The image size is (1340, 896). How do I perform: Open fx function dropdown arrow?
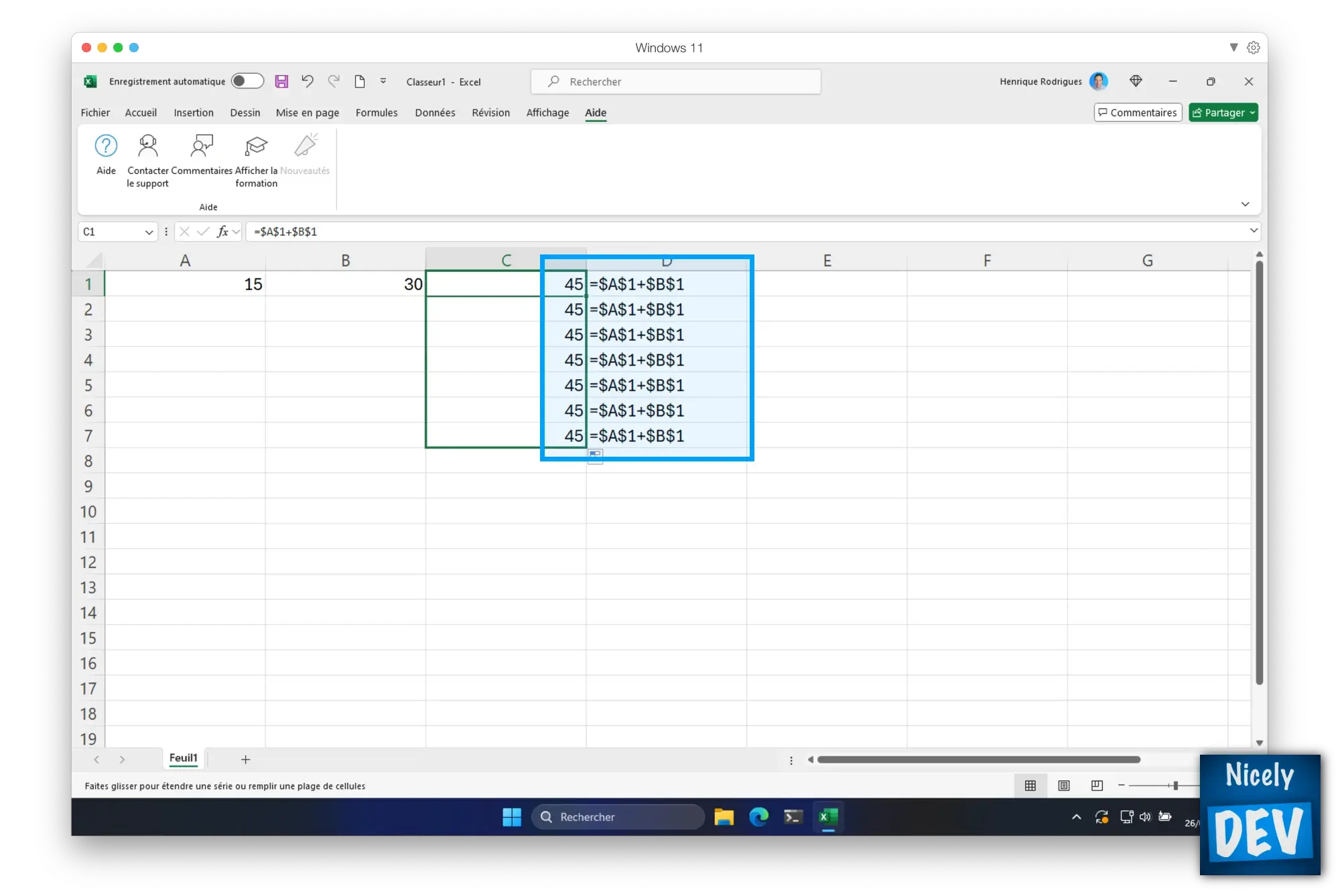coord(236,232)
